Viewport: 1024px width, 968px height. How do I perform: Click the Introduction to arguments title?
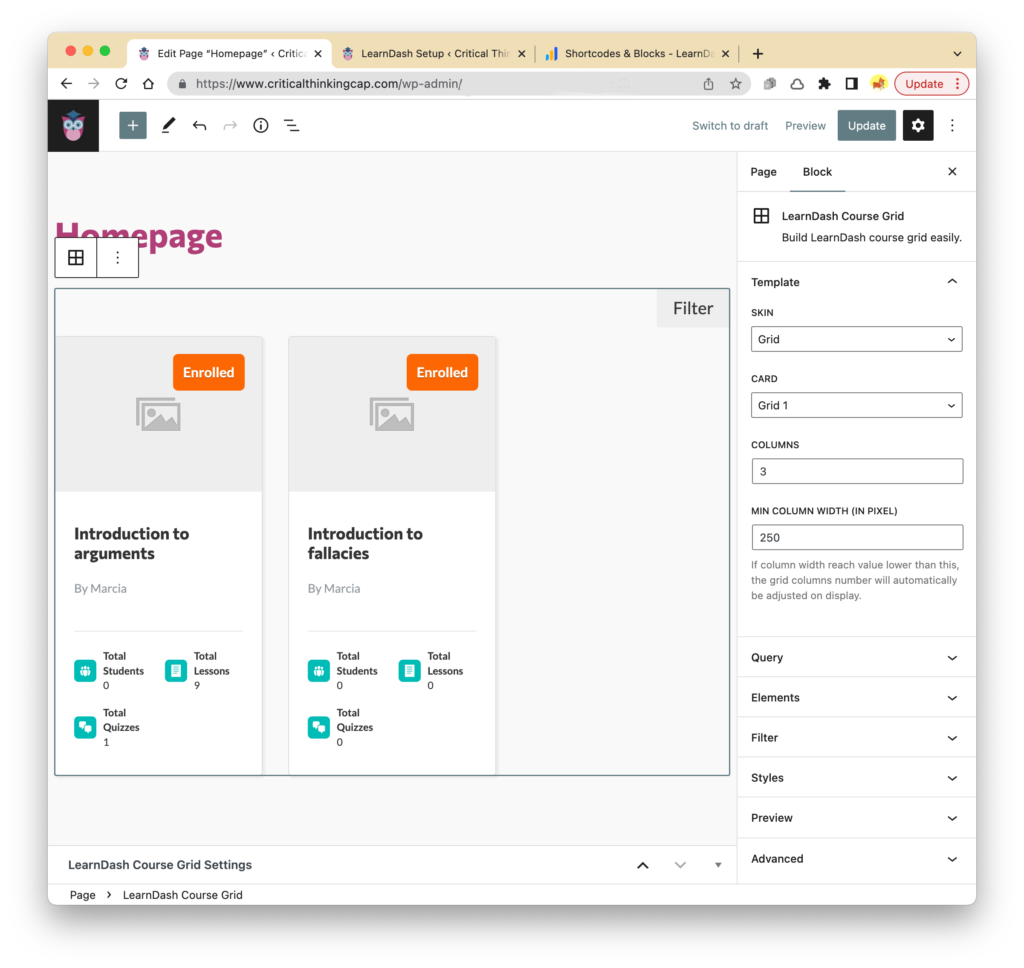[131, 543]
